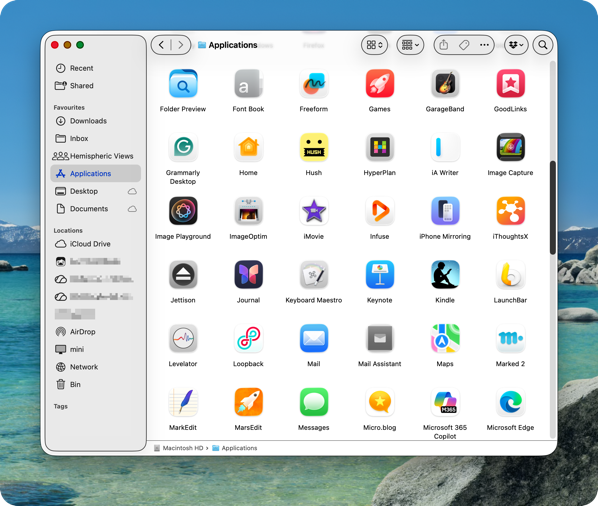This screenshot has width=598, height=506.
Task: Go forward with the right chevron
Action: tap(181, 45)
